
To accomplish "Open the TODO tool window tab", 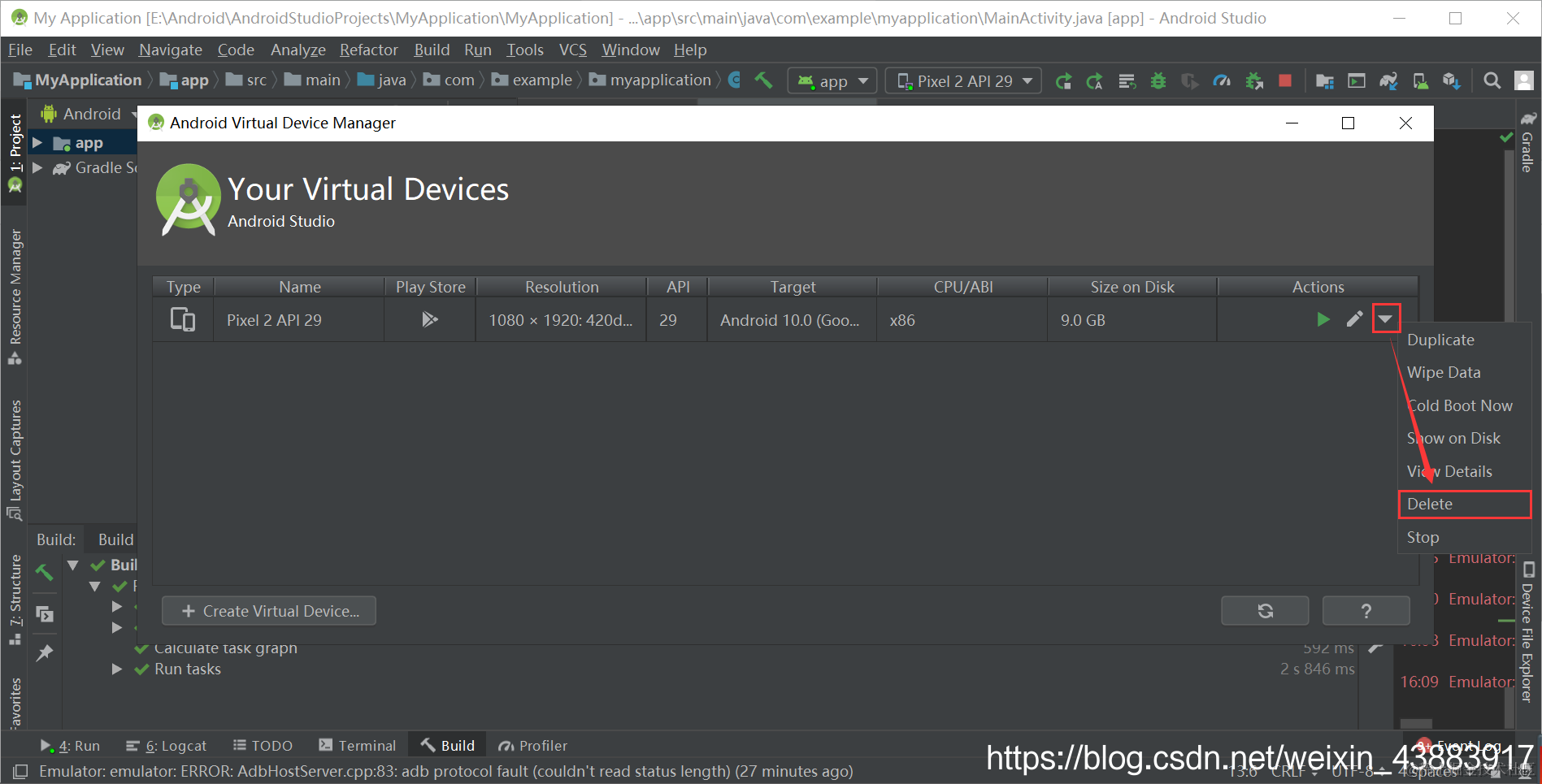I will point(263,745).
